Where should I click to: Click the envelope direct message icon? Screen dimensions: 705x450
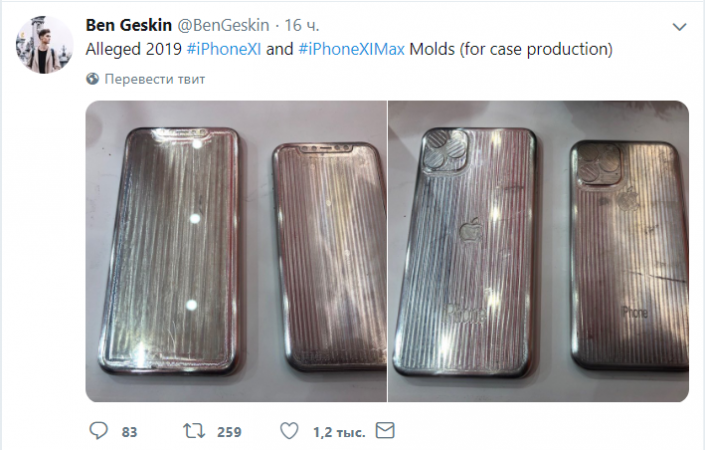tap(383, 431)
